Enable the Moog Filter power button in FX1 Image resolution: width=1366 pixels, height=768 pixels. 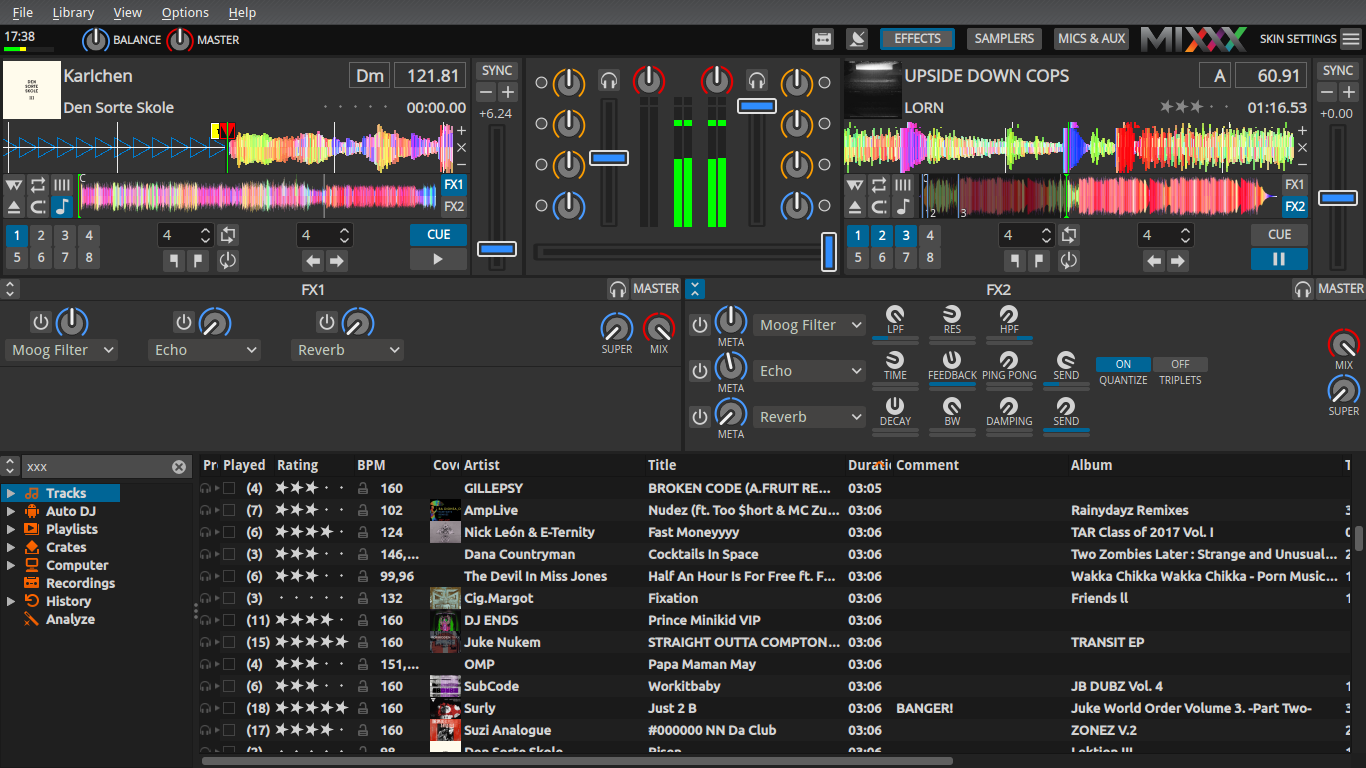point(40,322)
